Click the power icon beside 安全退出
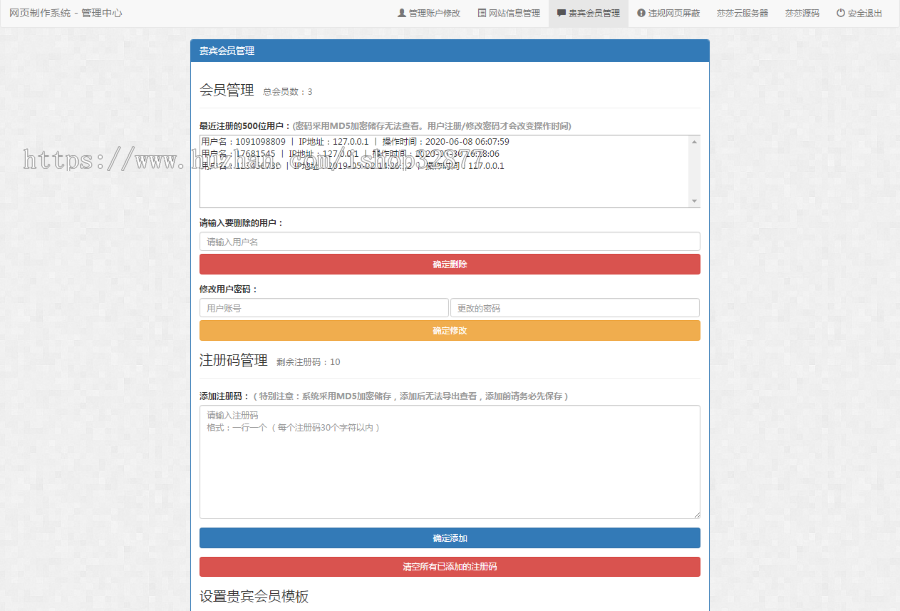 point(840,13)
